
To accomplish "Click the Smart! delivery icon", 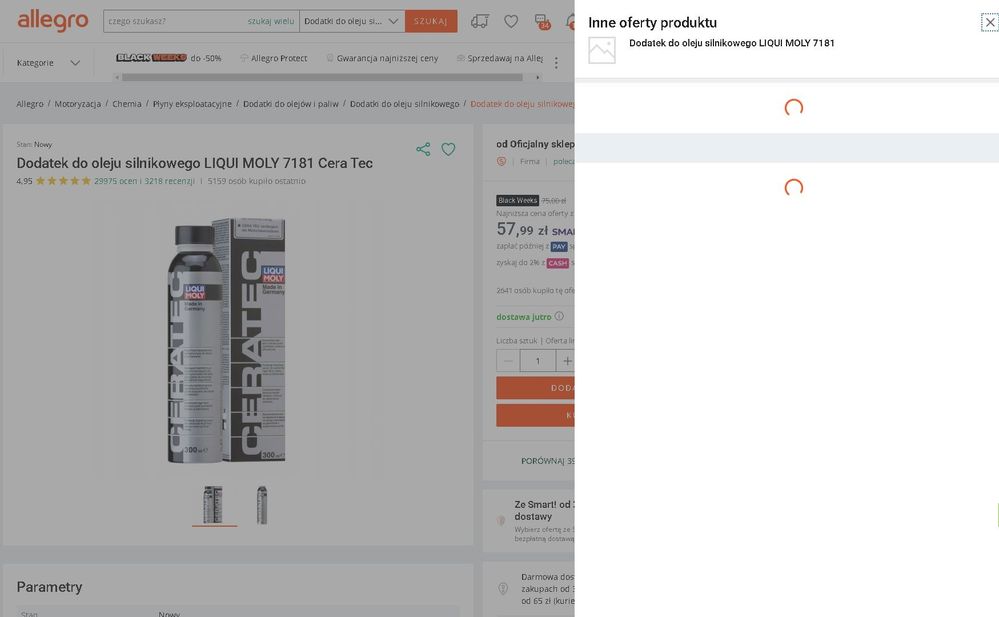I will 501,520.
